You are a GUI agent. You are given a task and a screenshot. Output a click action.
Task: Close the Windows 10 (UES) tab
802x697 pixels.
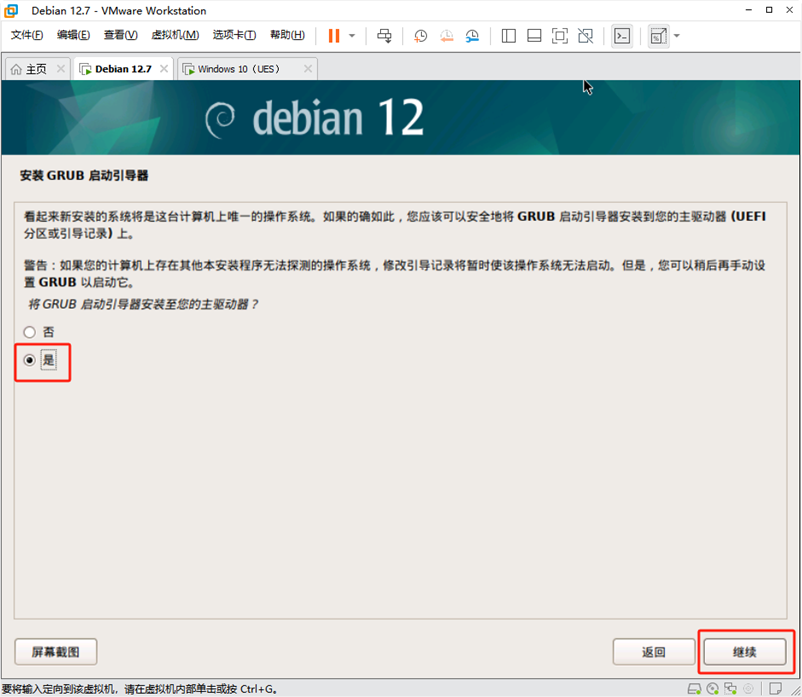308,69
